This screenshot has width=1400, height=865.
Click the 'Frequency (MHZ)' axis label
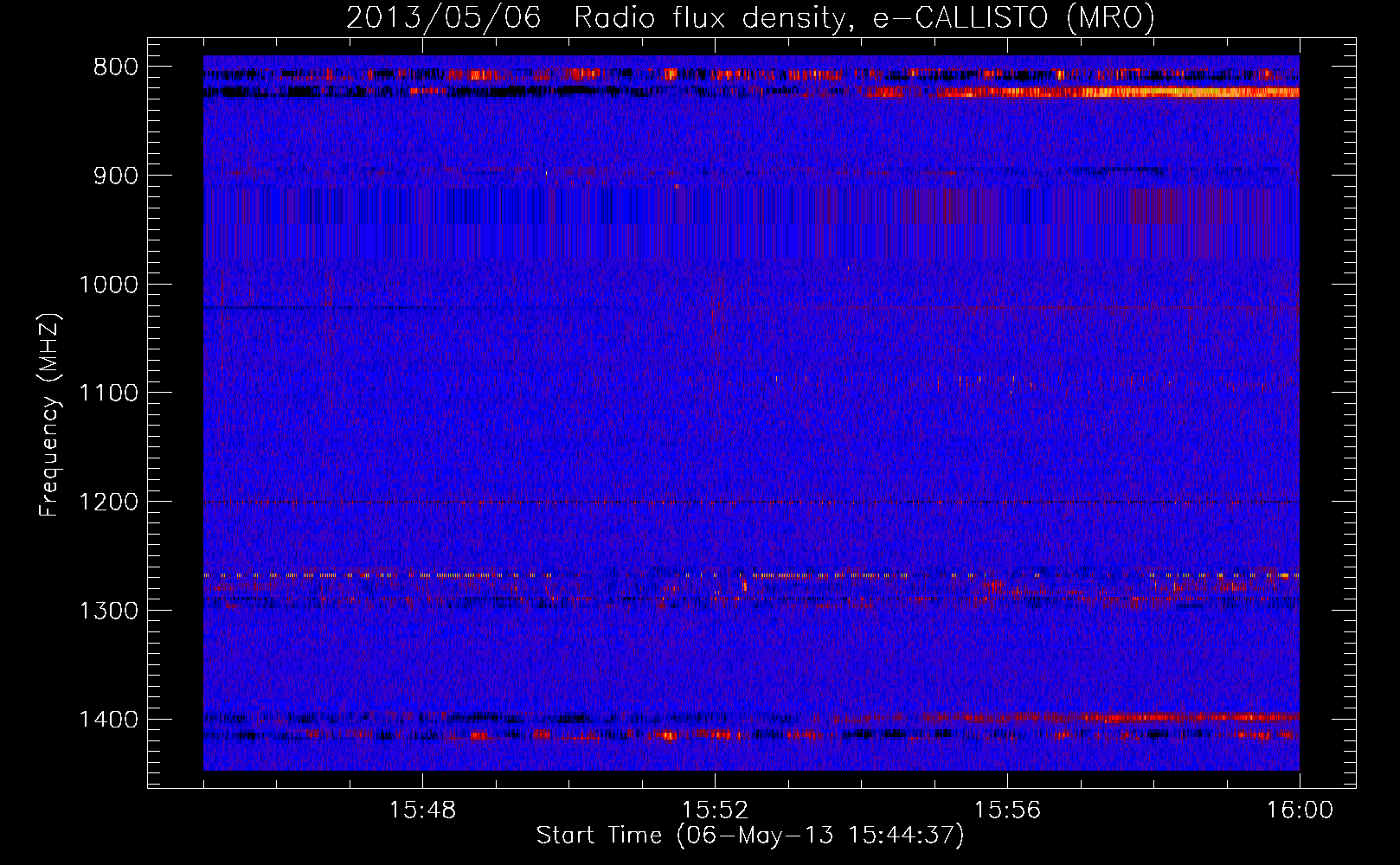(49, 414)
